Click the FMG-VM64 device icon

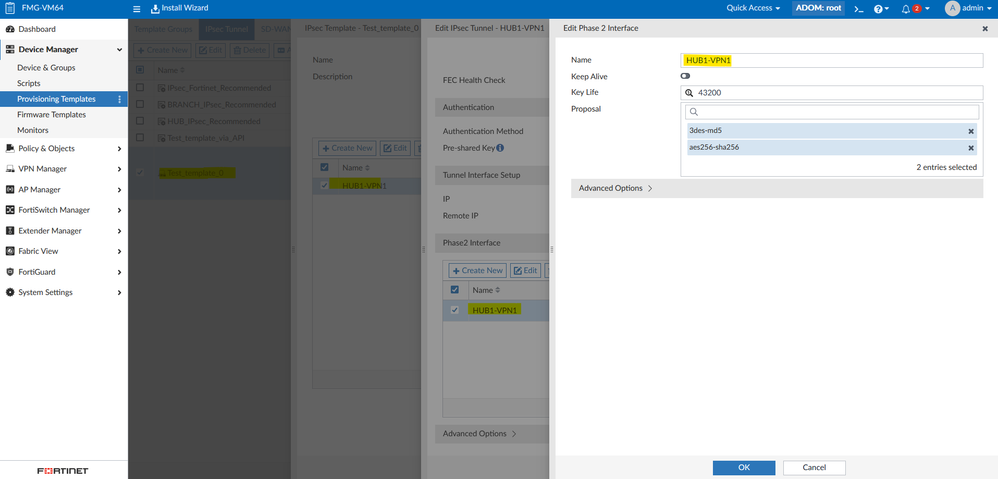pyautogui.click(x=10, y=8)
